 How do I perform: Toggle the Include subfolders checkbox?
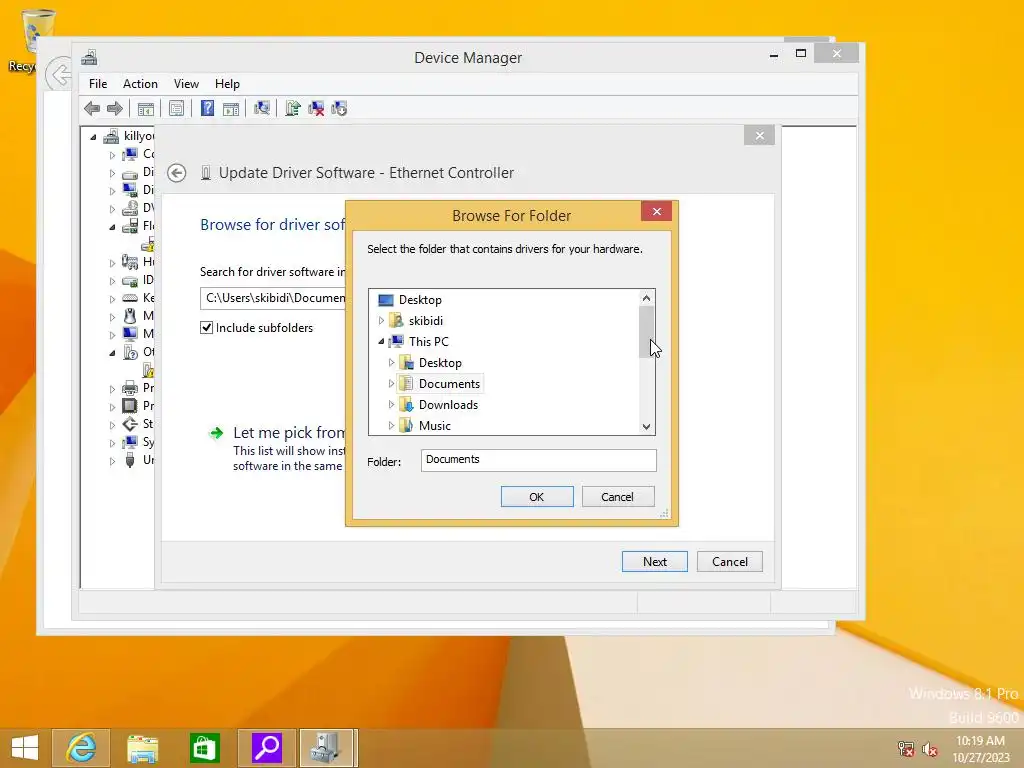click(x=206, y=328)
